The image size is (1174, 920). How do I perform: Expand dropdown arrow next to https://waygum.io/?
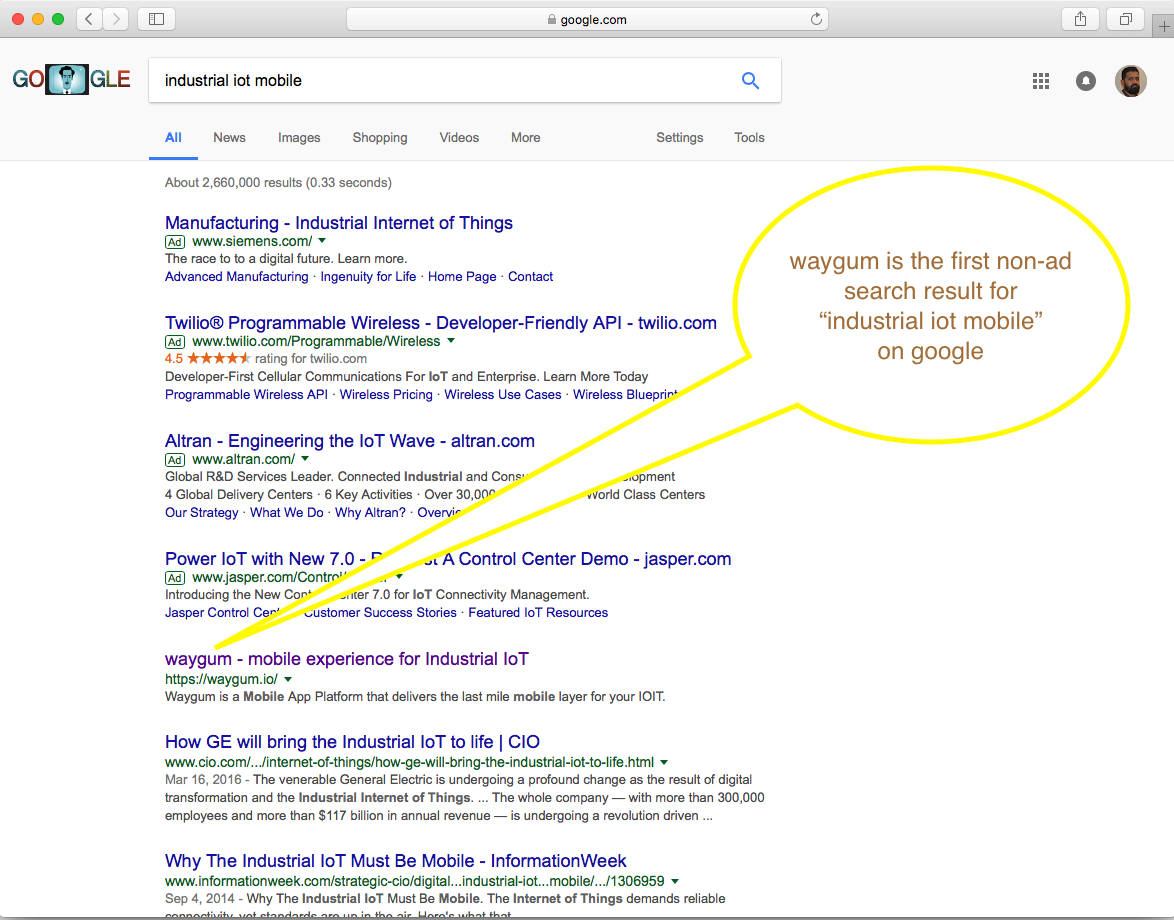tap(288, 679)
